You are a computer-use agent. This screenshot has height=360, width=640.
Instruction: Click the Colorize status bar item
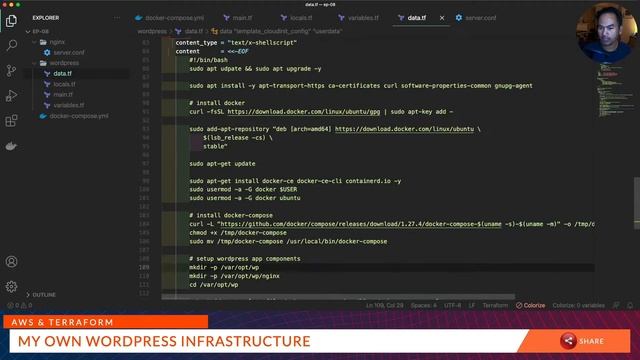point(530,305)
